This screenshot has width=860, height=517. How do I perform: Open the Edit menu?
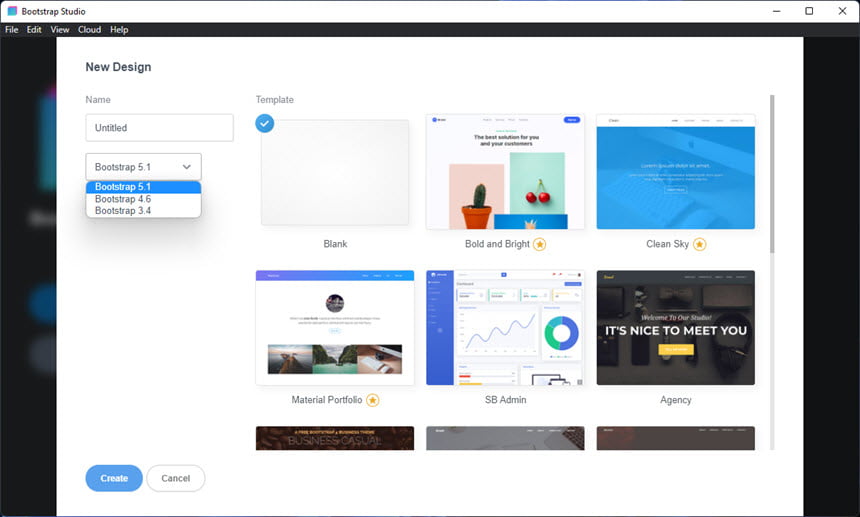point(34,30)
